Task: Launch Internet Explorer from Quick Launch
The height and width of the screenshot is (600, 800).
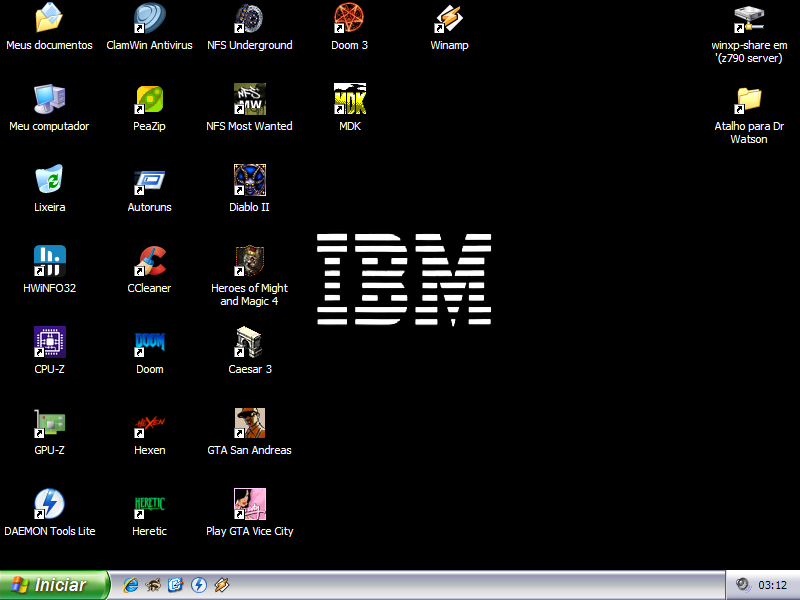Action: pos(131,585)
